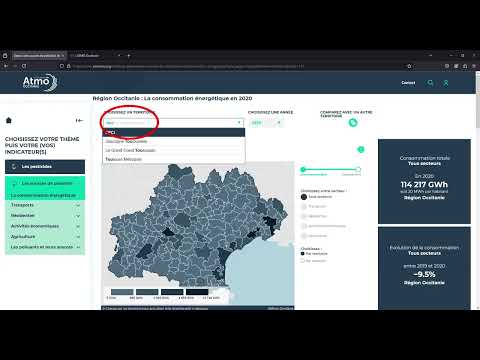
Task: Choose La consommation énergétique indicator
Action: 45,195
